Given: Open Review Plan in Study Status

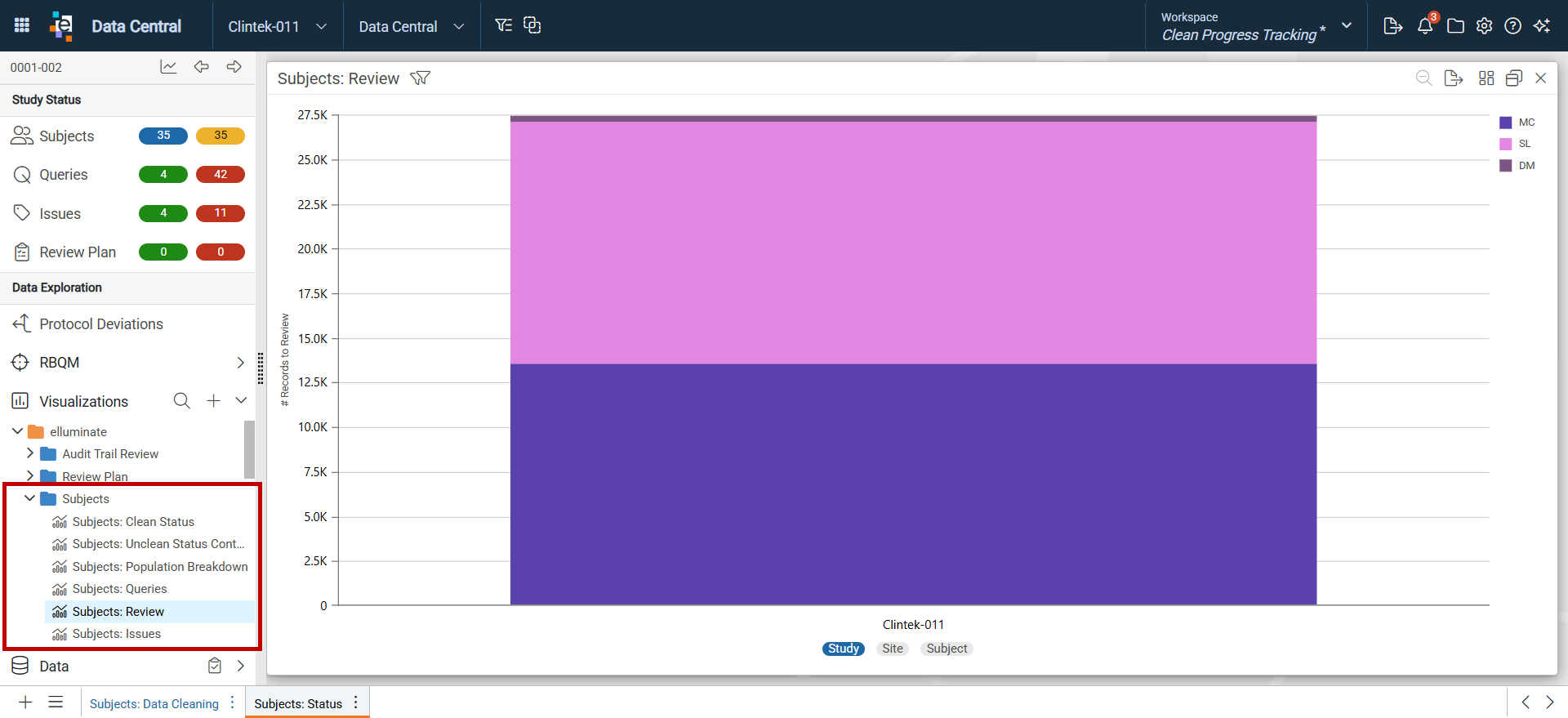Looking at the screenshot, I should [x=78, y=252].
